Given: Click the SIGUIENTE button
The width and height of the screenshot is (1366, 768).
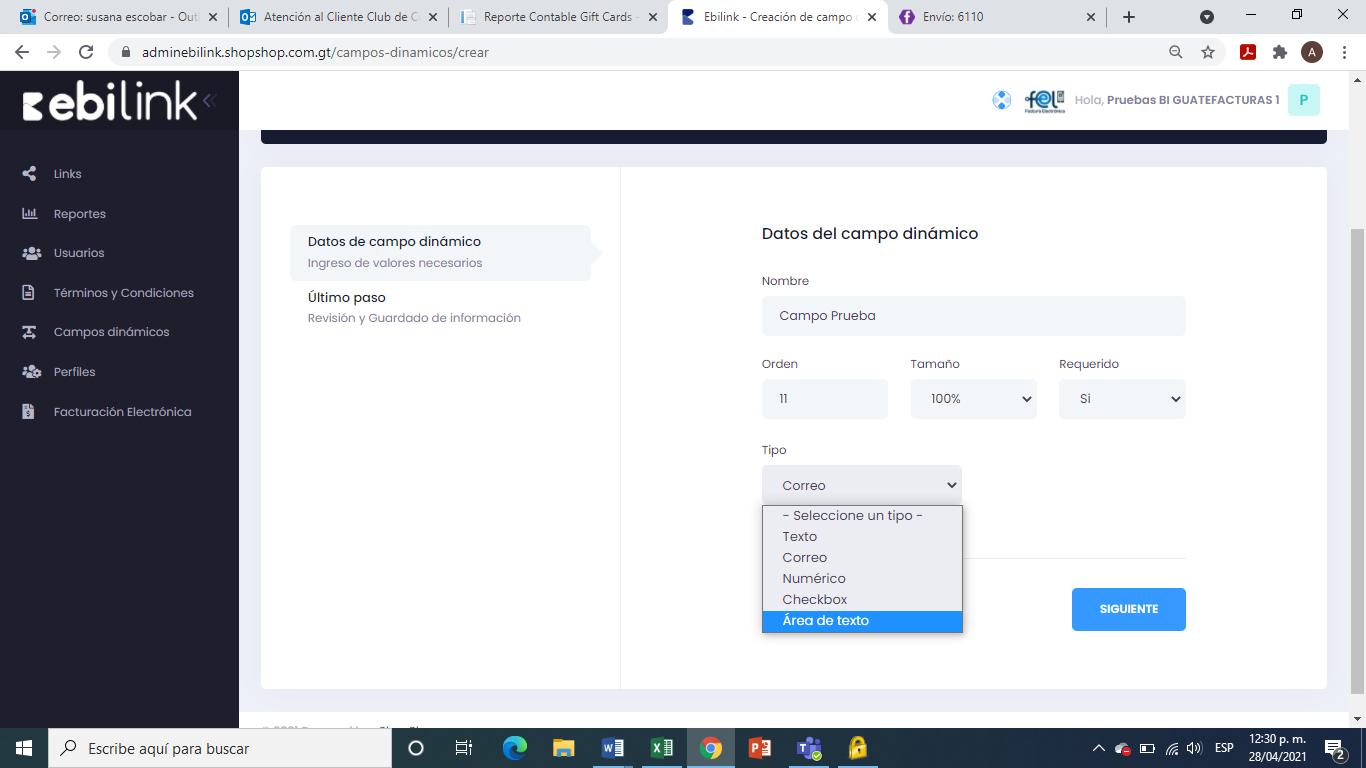Looking at the screenshot, I should (x=1129, y=609).
